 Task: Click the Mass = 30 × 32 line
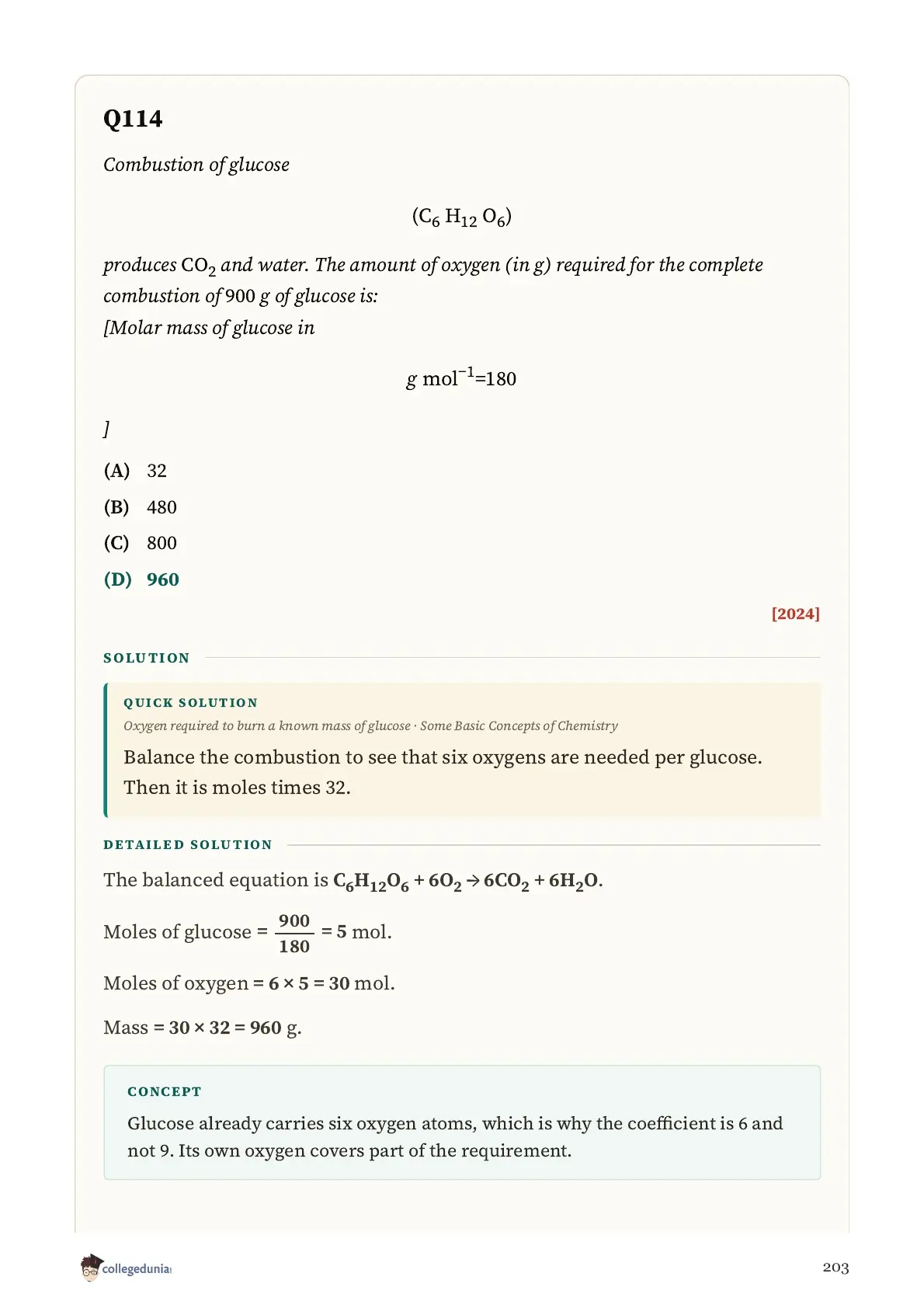pos(203,1028)
